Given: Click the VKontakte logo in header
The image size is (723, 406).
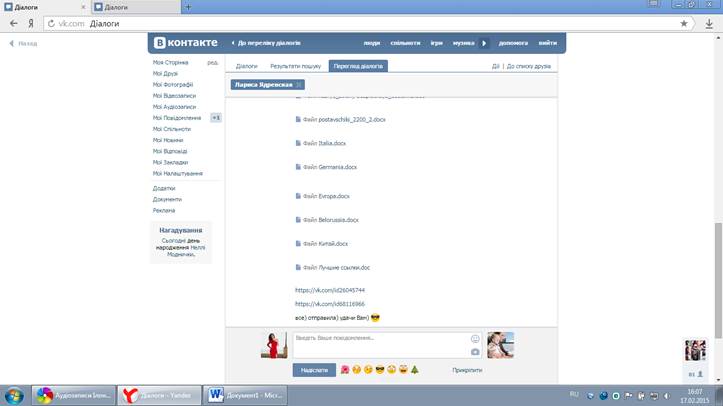Looking at the screenshot, I should [185, 43].
